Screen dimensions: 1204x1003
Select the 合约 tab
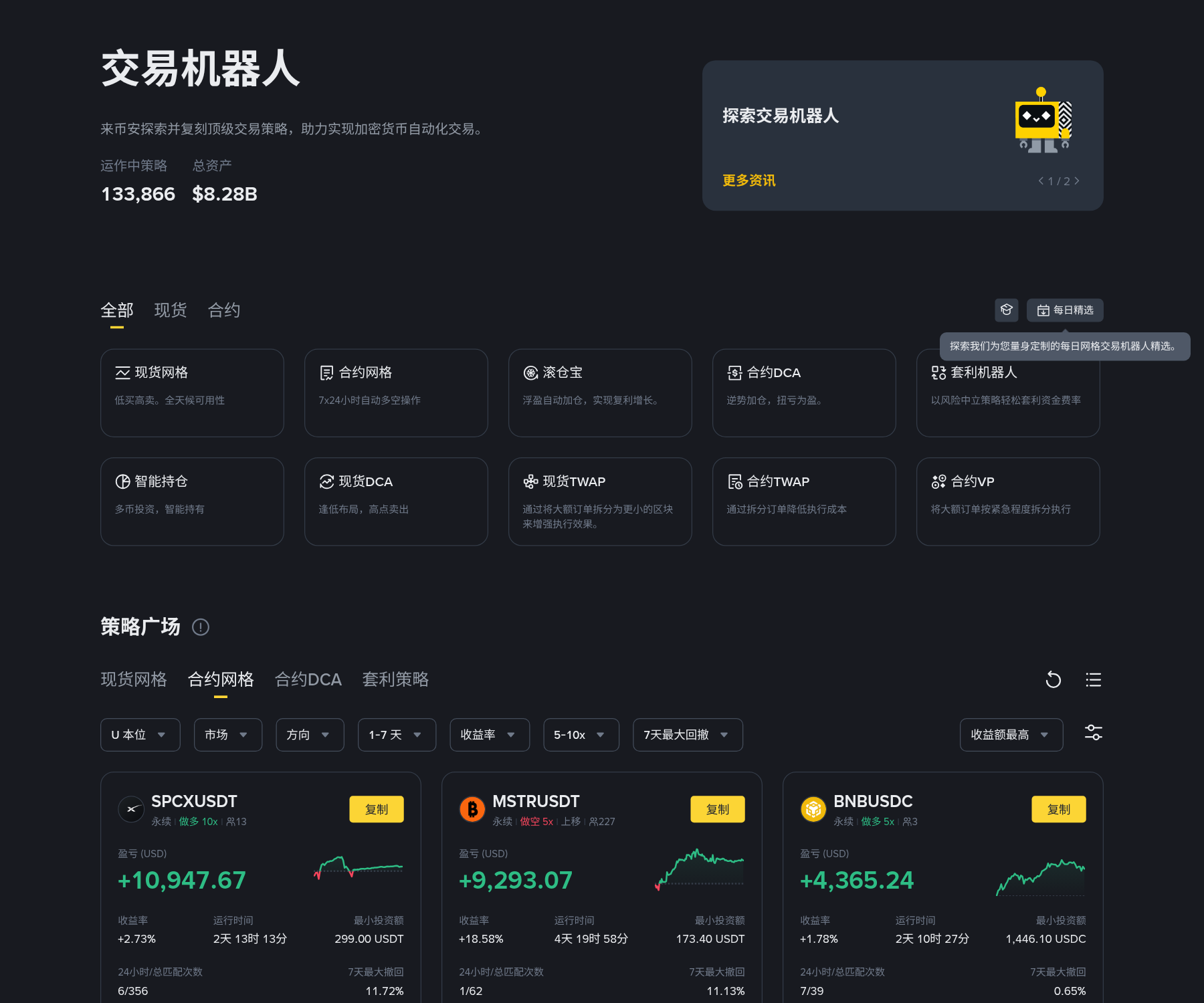click(224, 310)
